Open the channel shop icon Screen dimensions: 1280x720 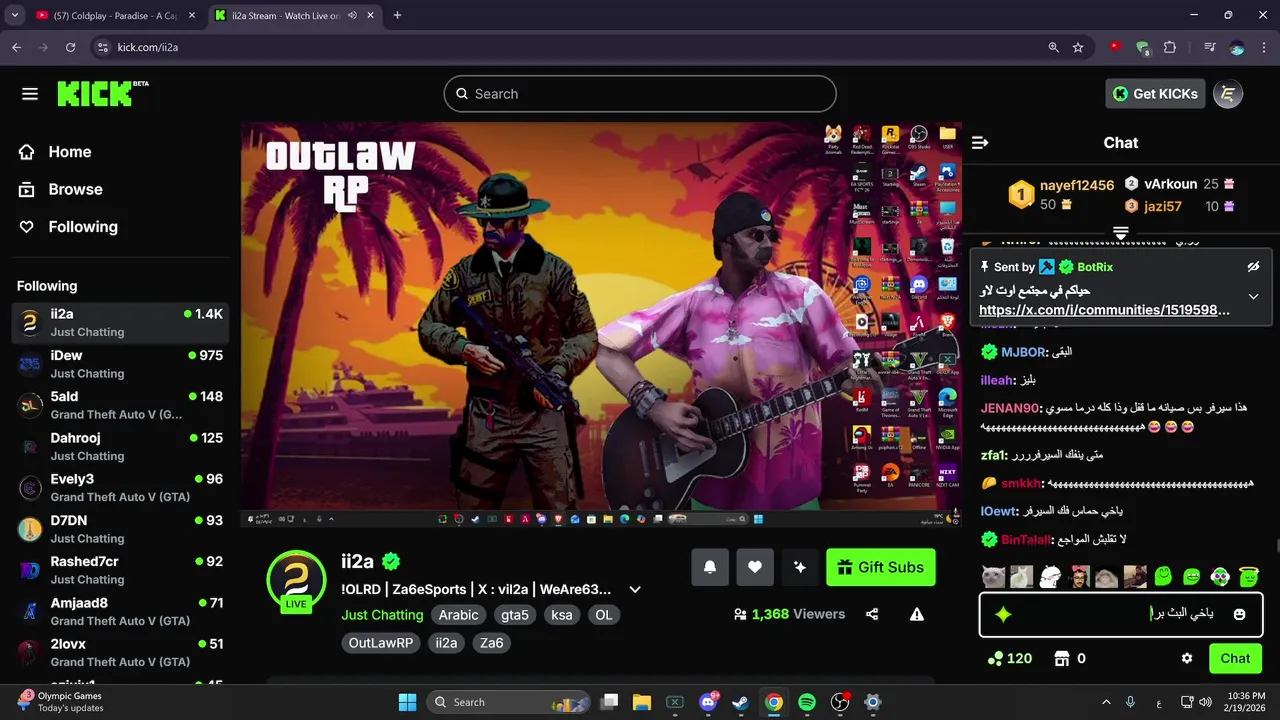point(1062,658)
